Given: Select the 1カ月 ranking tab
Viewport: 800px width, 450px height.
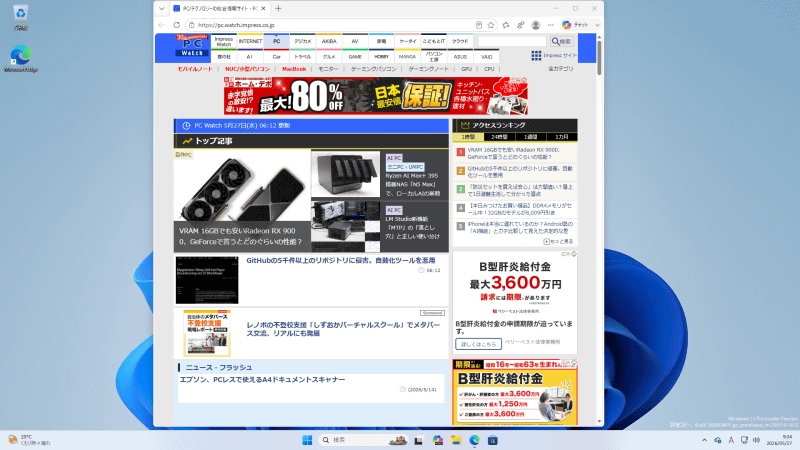Looking at the screenshot, I should (561, 137).
